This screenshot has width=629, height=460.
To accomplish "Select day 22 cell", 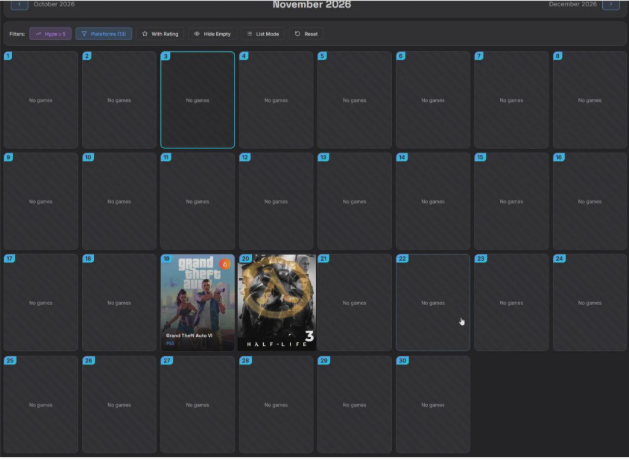I will coord(433,303).
